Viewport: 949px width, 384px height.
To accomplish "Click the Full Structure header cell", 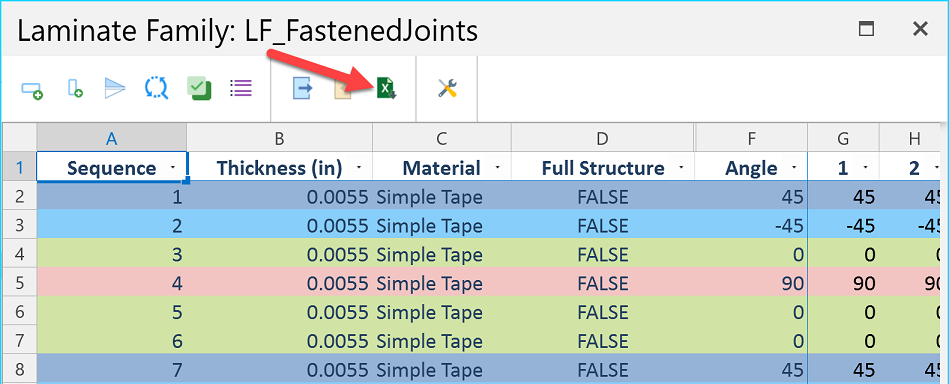I will click(602, 167).
